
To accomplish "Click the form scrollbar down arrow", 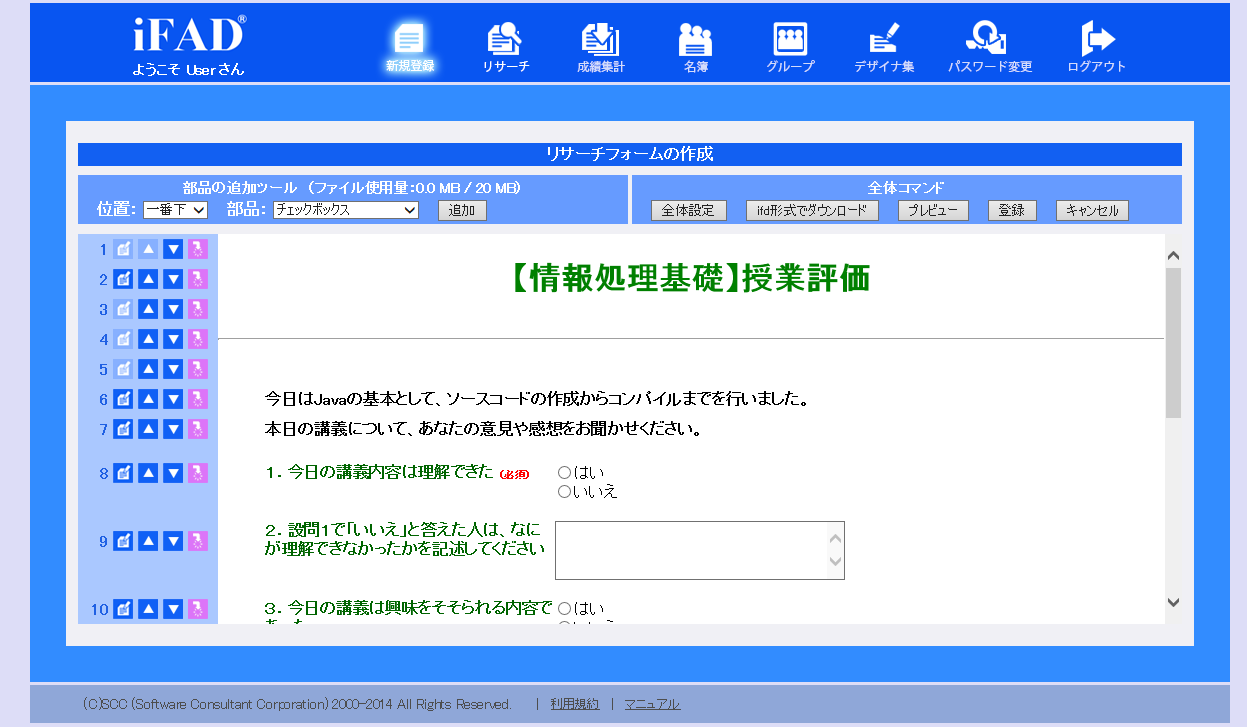I will coord(1174,602).
